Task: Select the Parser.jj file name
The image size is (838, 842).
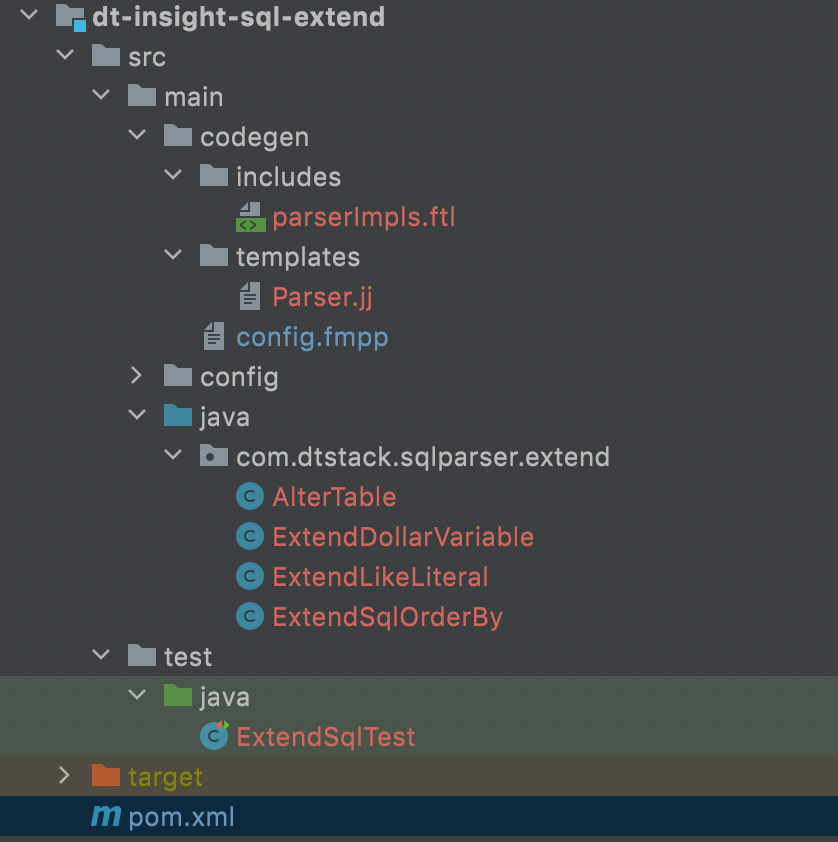Action: (x=322, y=297)
